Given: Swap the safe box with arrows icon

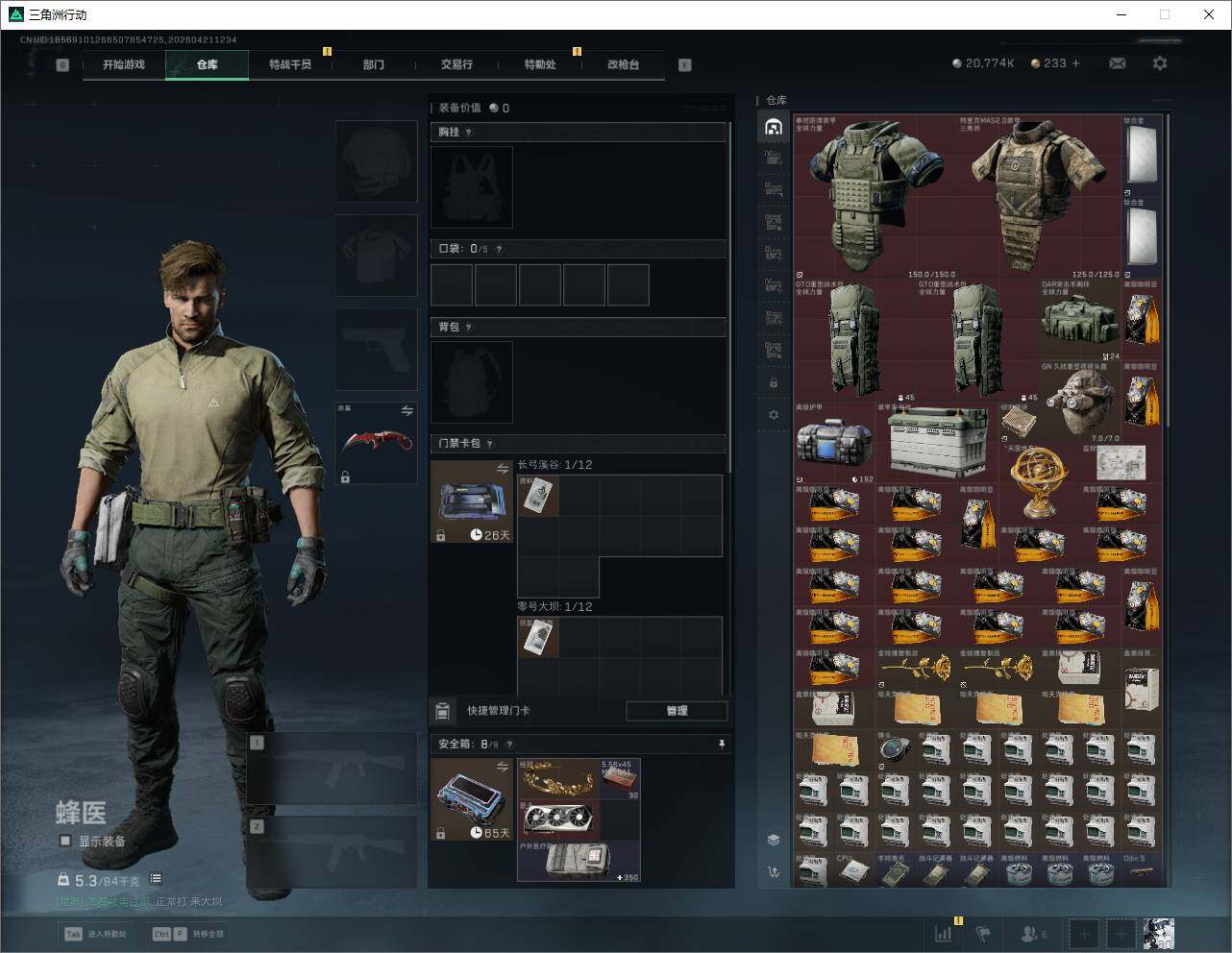Looking at the screenshot, I should [x=502, y=767].
